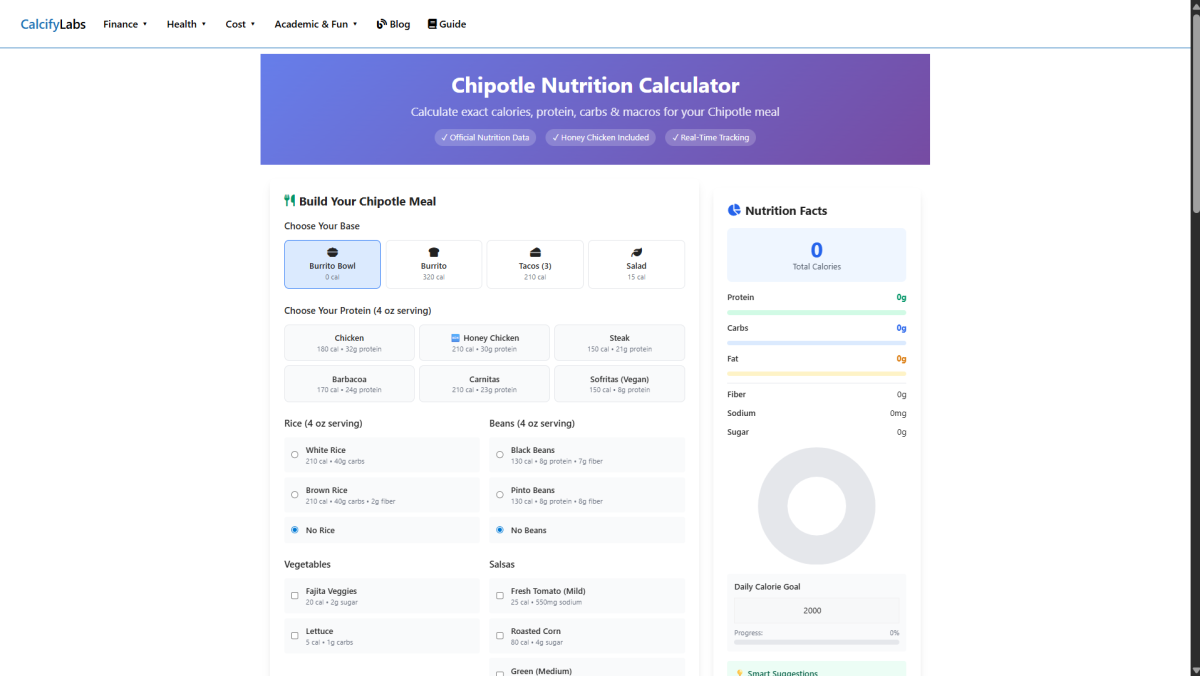1200x676 pixels.
Task: Open the Guide book icon
Action: coord(432,24)
